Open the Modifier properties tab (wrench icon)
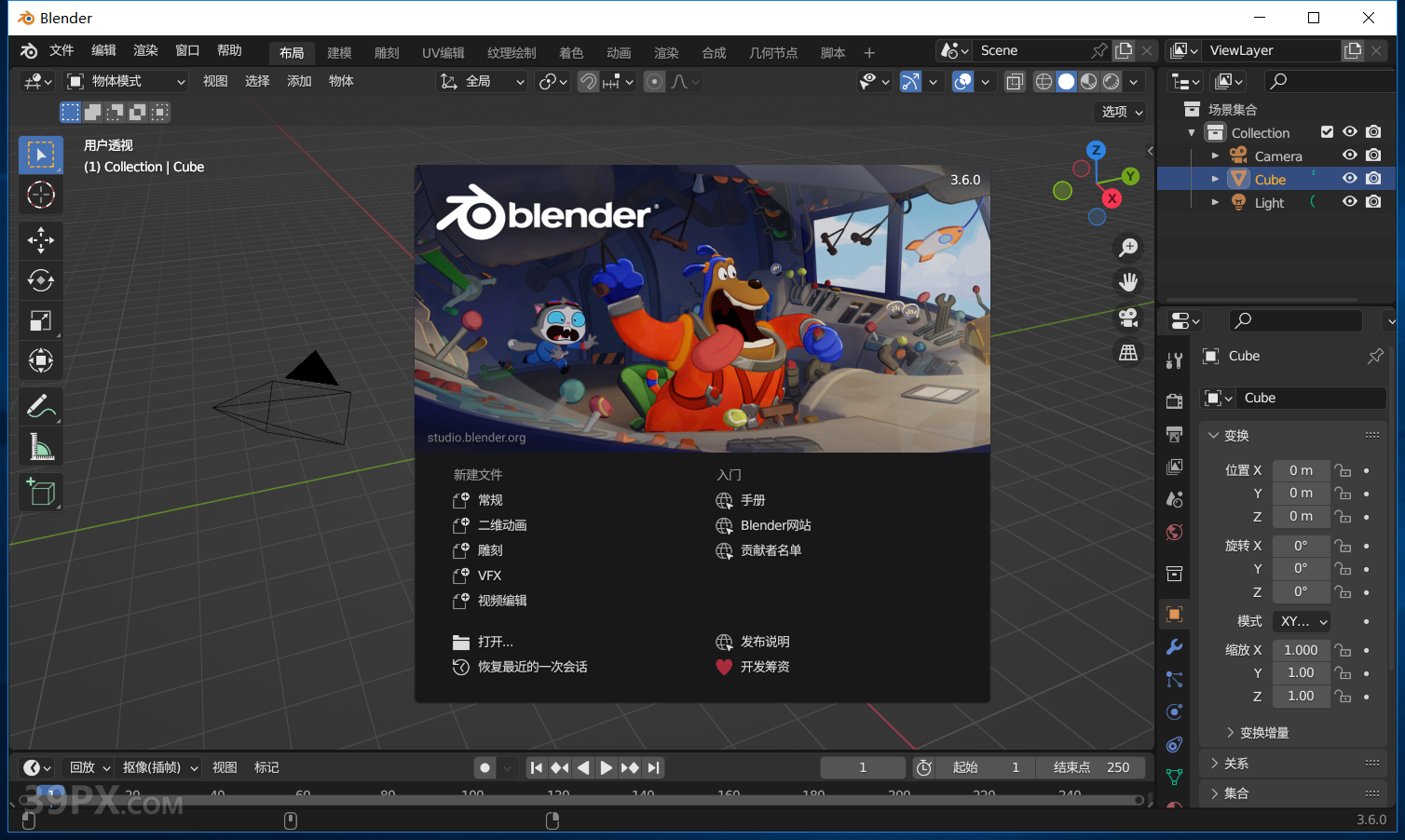 (1174, 646)
